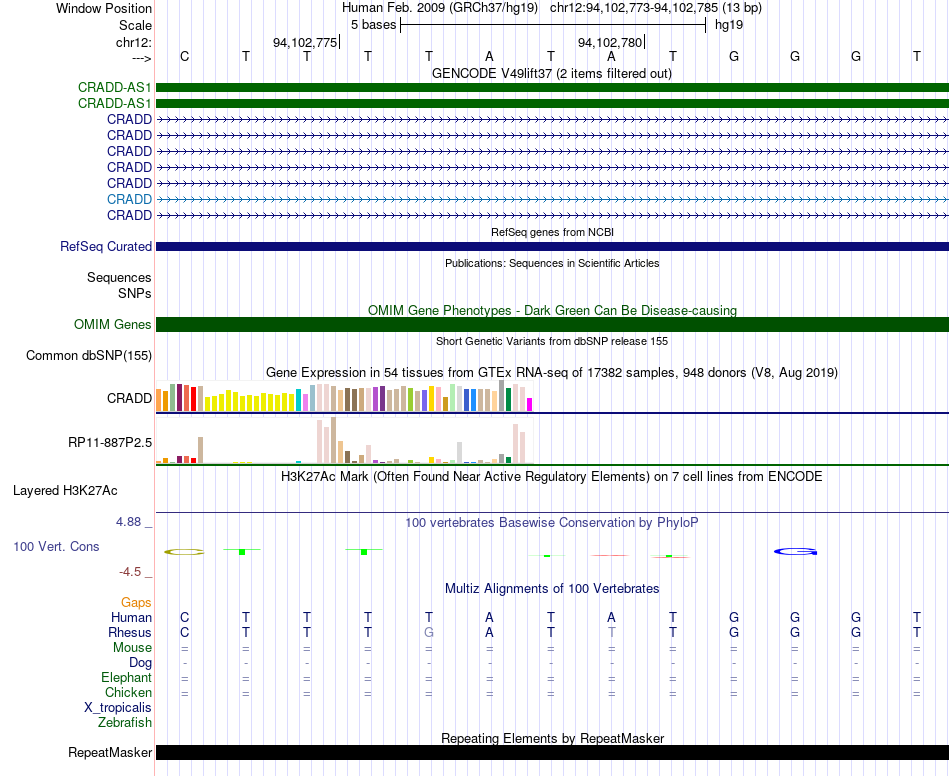Click the Common dbSNP(155) label

88,356
